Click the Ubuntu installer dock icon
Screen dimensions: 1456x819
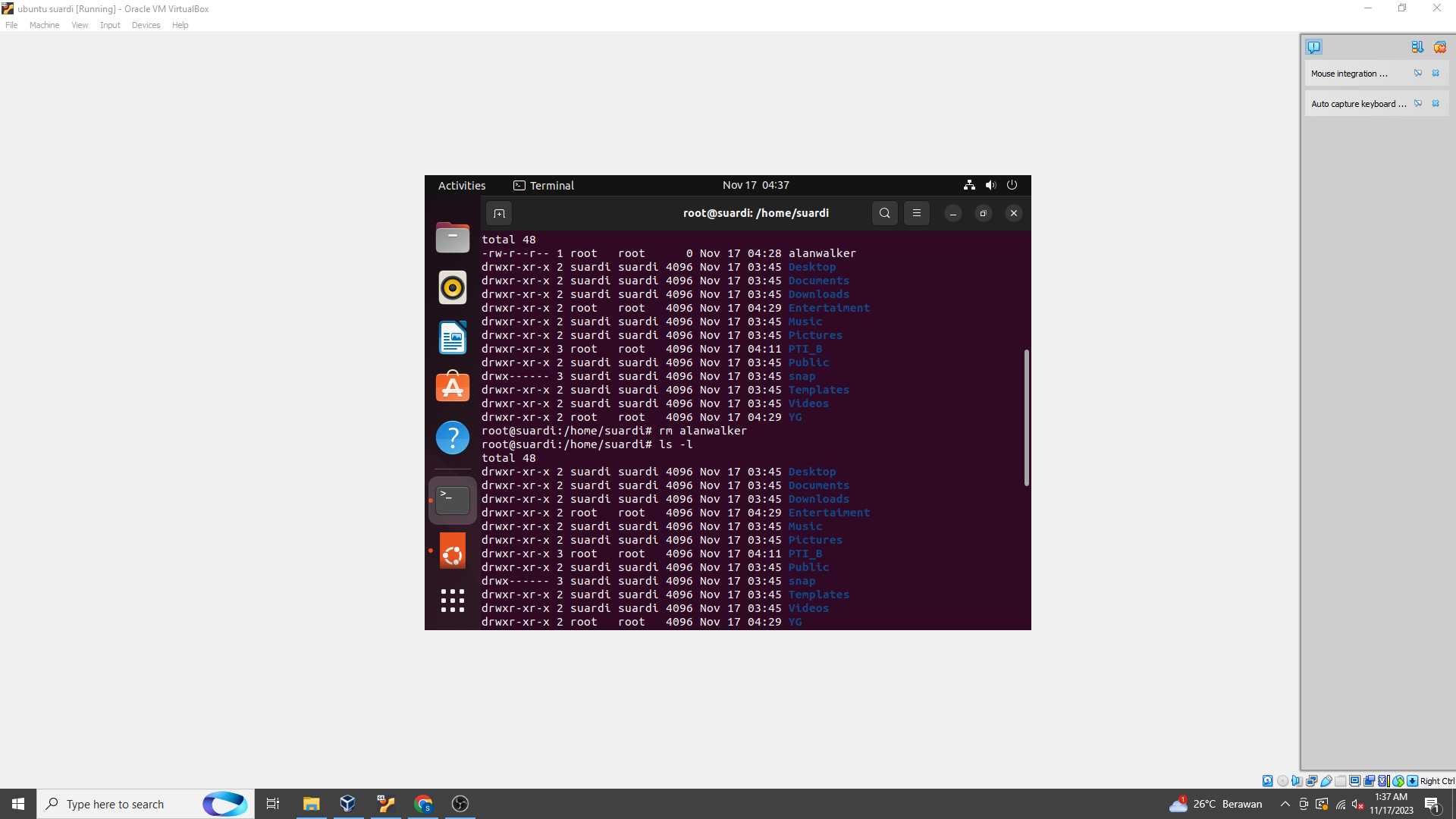pos(453,551)
